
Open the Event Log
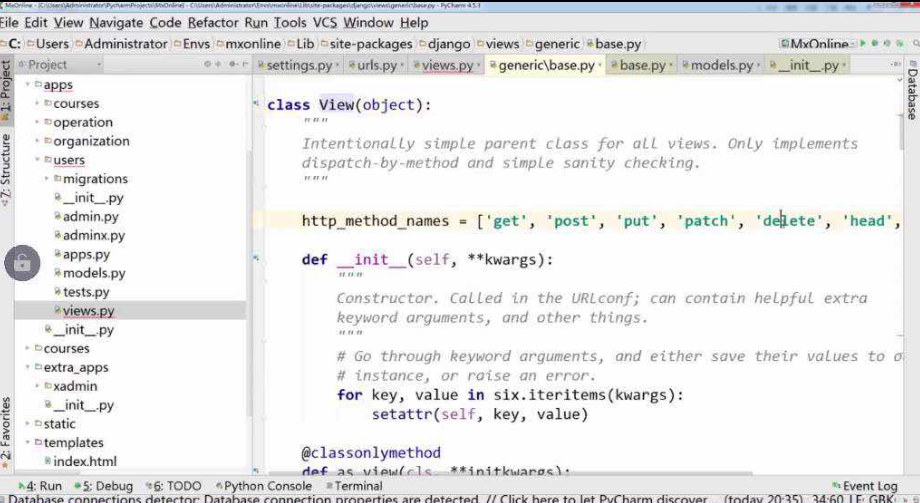[x=865, y=486]
